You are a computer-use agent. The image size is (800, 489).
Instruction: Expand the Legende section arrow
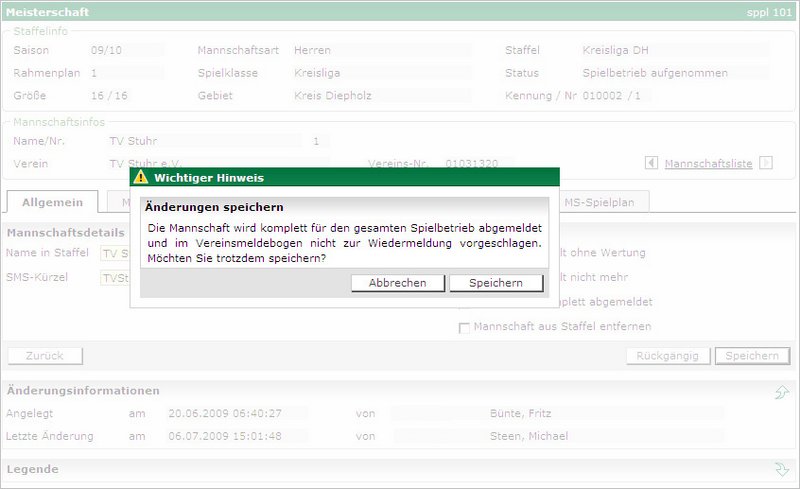pos(781,469)
